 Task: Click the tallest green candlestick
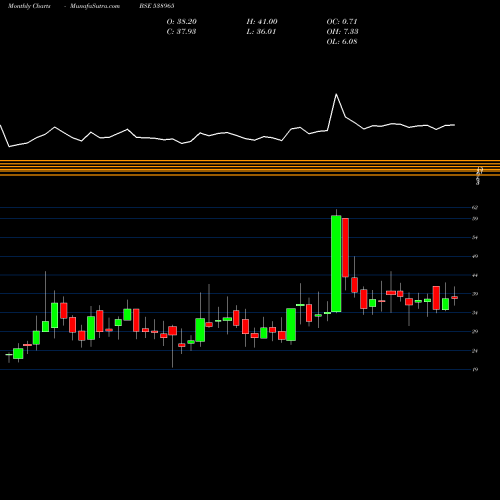[336, 264]
